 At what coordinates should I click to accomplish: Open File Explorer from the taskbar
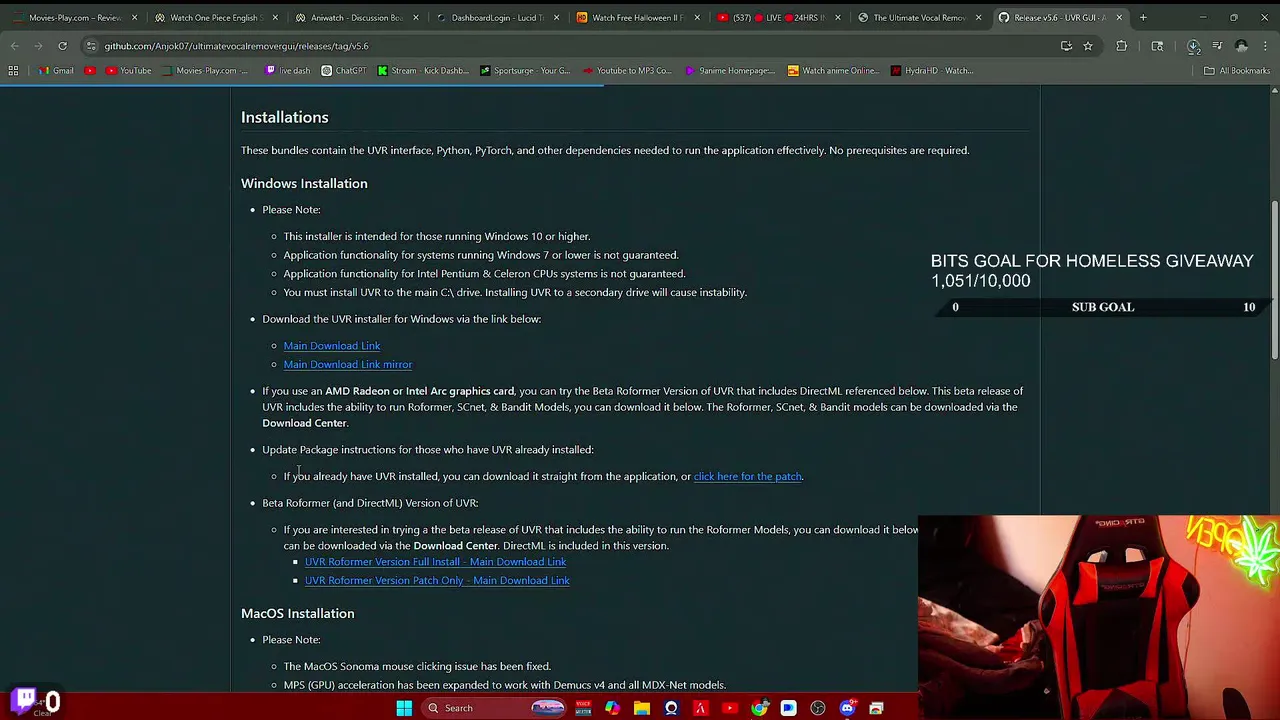click(642, 708)
